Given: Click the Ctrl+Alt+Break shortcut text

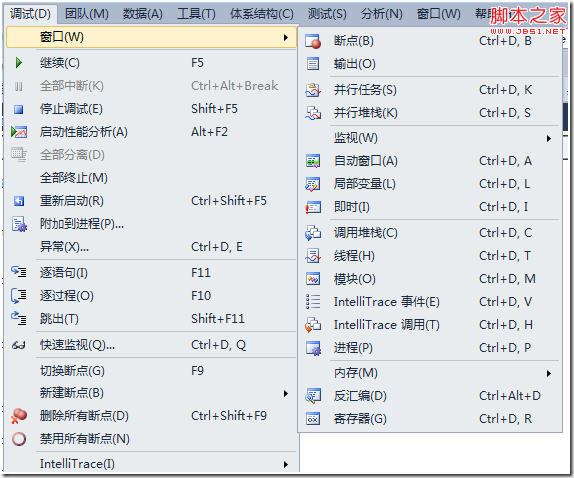Looking at the screenshot, I should [234, 86].
